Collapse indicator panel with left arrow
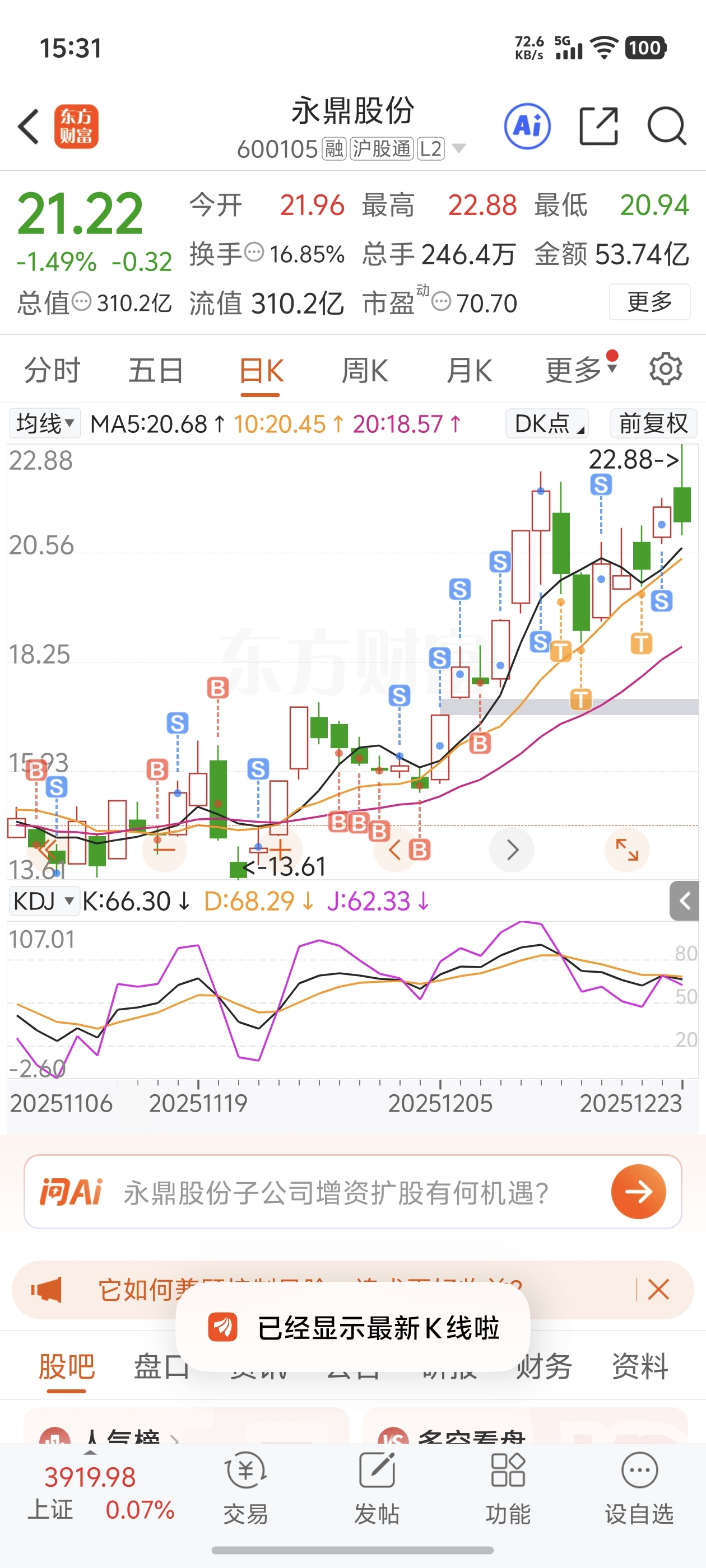The height and width of the screenshot is (1568, 706). point(684,901)
